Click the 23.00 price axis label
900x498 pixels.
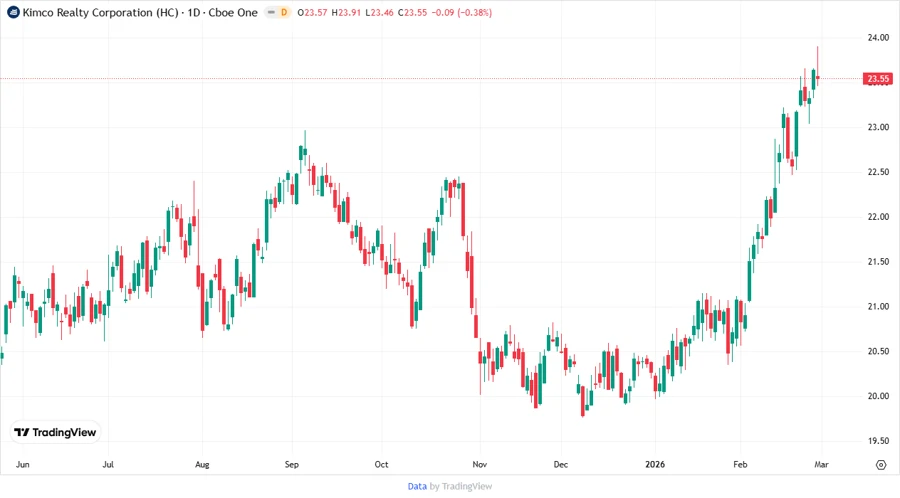pyautogui.click(x=878, y=127)
